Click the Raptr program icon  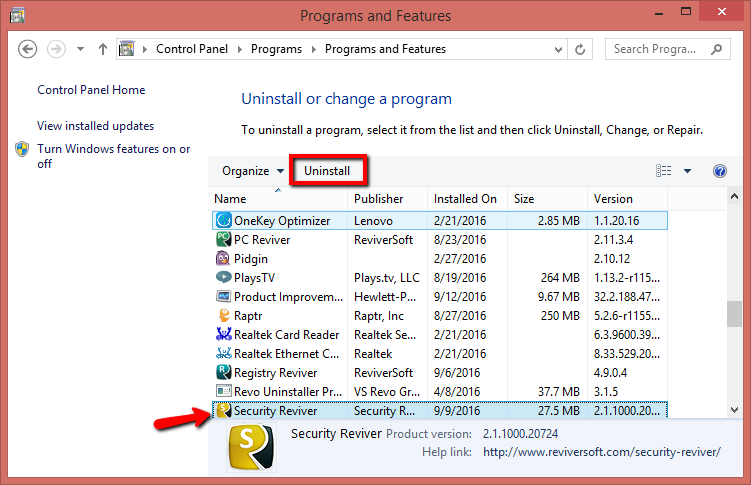tap(223, 316)
